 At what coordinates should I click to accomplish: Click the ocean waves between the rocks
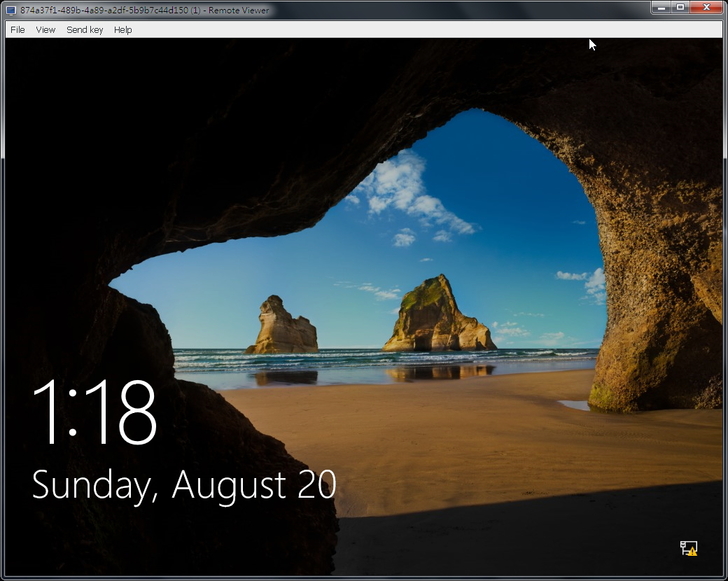click(350, 360)
